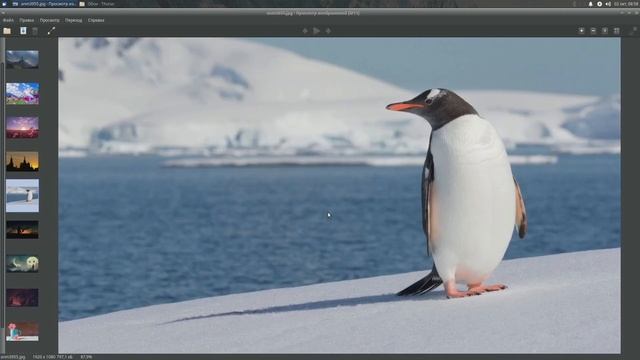Go to the previous image arrow
This screenshot has width=640, height=360.
pos(305,31)
